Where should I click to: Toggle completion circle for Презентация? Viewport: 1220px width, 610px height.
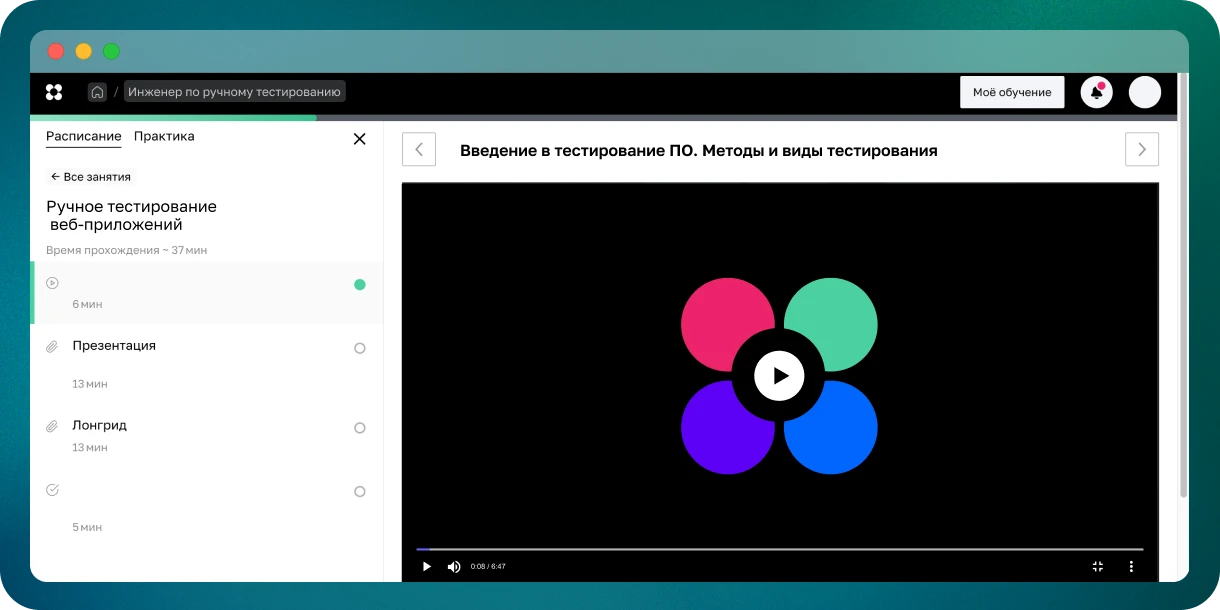pos(360,348)
